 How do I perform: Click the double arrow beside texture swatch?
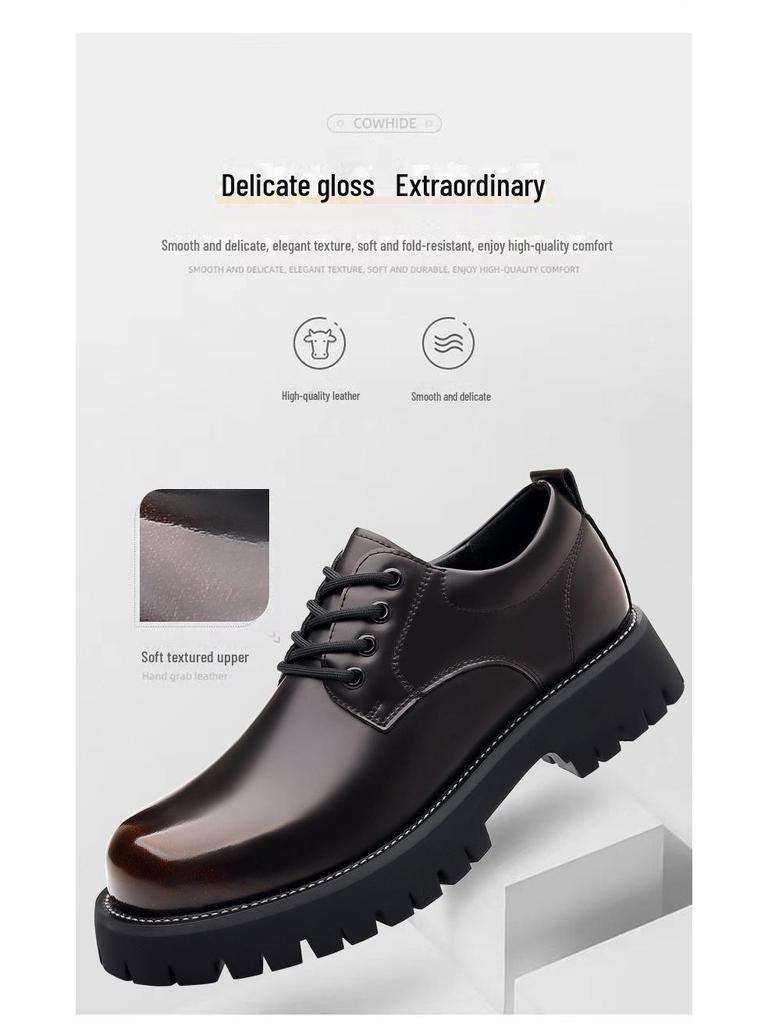click(275, 637)
